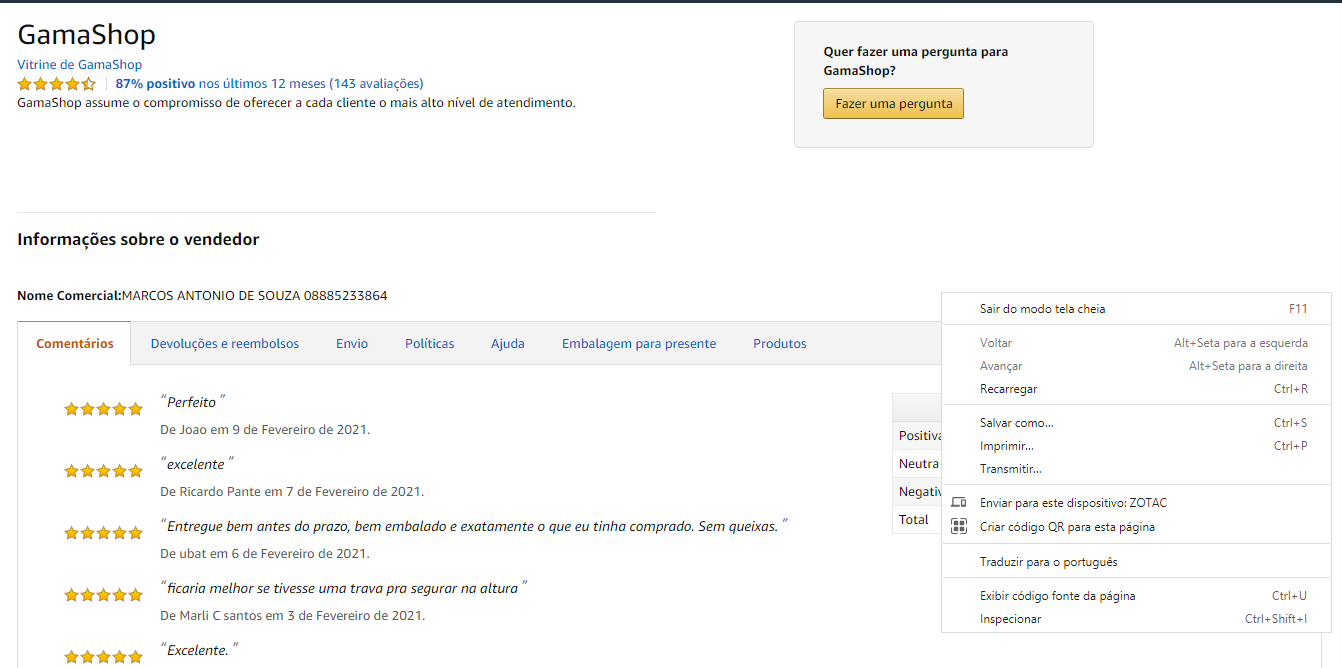Choose Sair do modo tela cheia
1342x668 pixels.
click(x=1042, y=309)
